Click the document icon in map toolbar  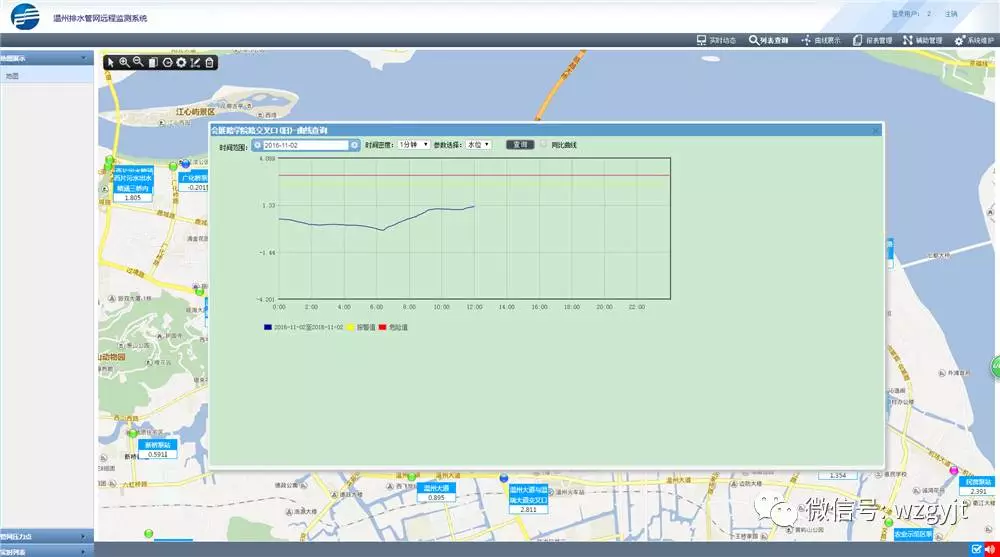click(x=153, y=63)
